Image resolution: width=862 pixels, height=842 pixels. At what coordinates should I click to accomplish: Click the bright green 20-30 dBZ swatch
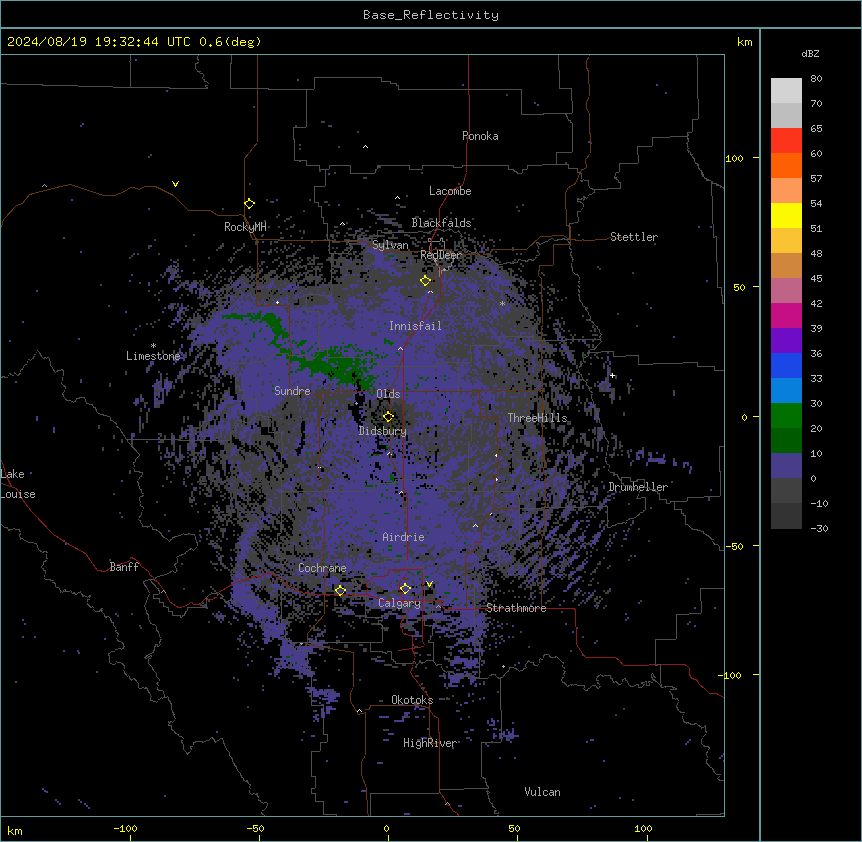[x=786, y=416]
